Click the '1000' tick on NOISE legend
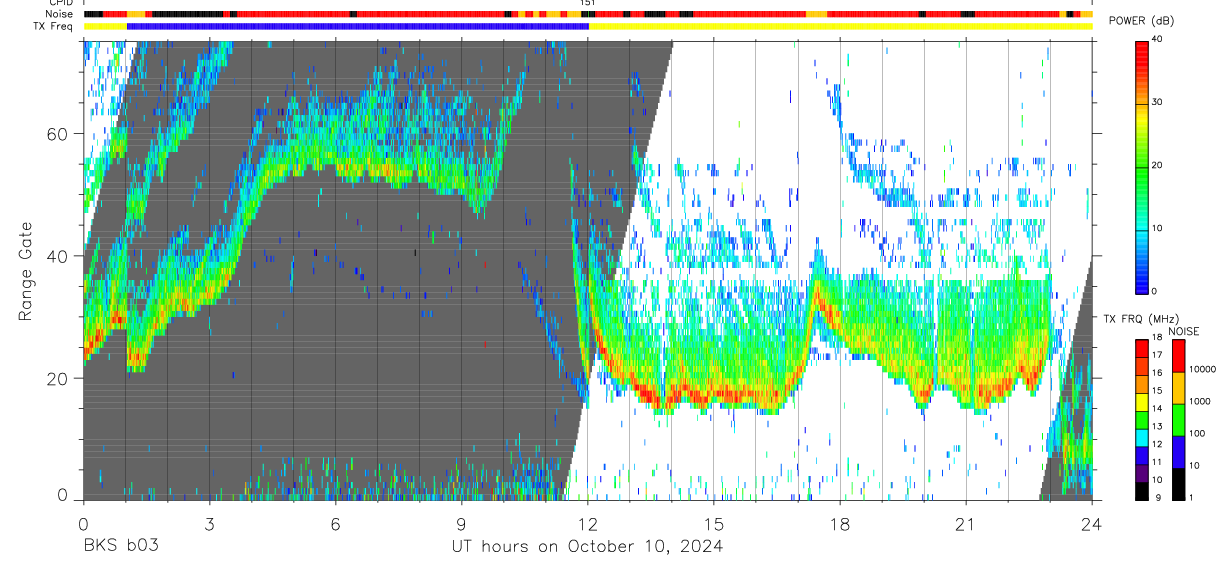1228x567 pixels. pyautogui.click(x=1200, y=401)
